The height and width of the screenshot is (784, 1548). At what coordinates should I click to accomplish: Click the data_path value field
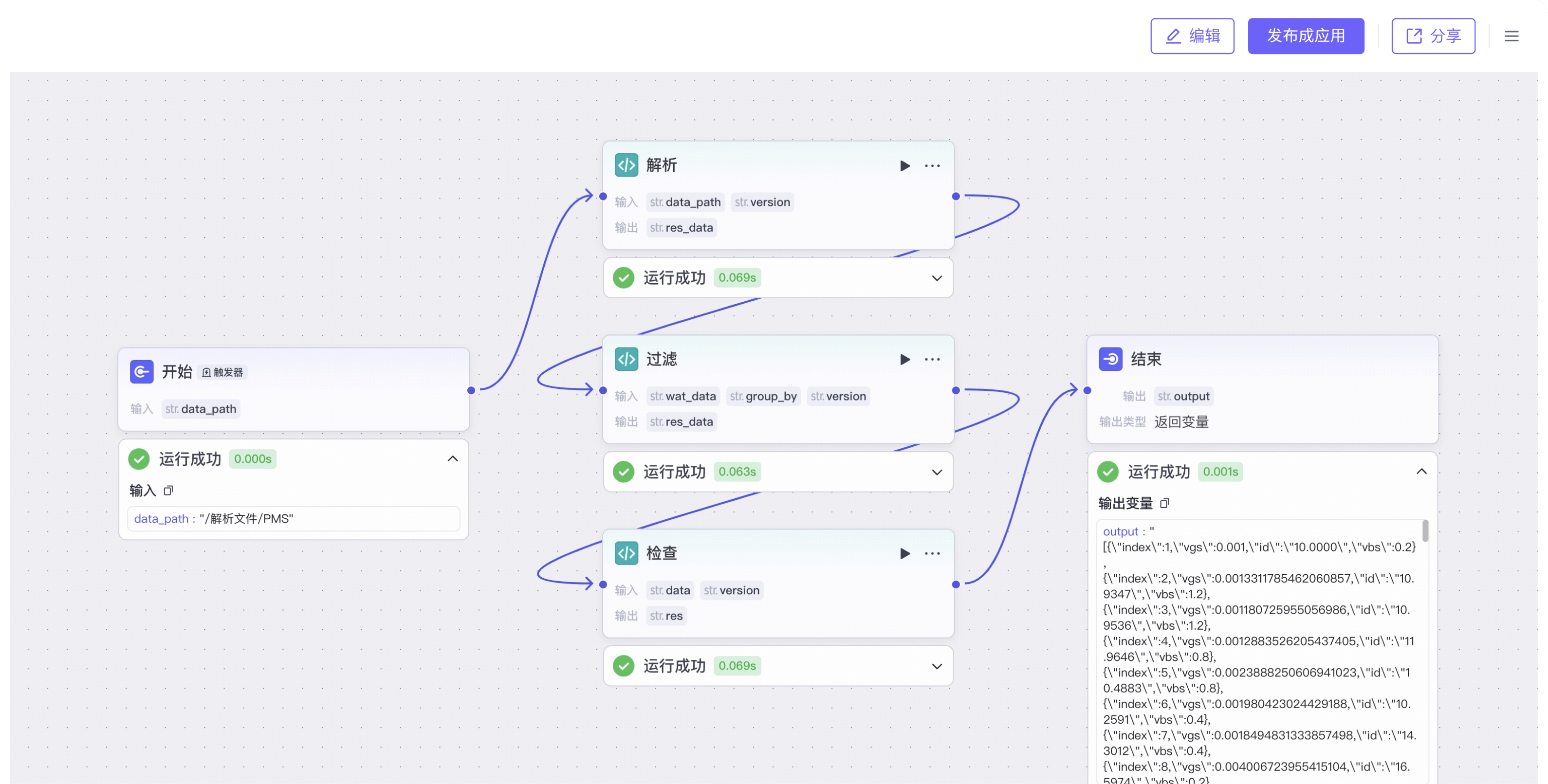pos(293,519)
